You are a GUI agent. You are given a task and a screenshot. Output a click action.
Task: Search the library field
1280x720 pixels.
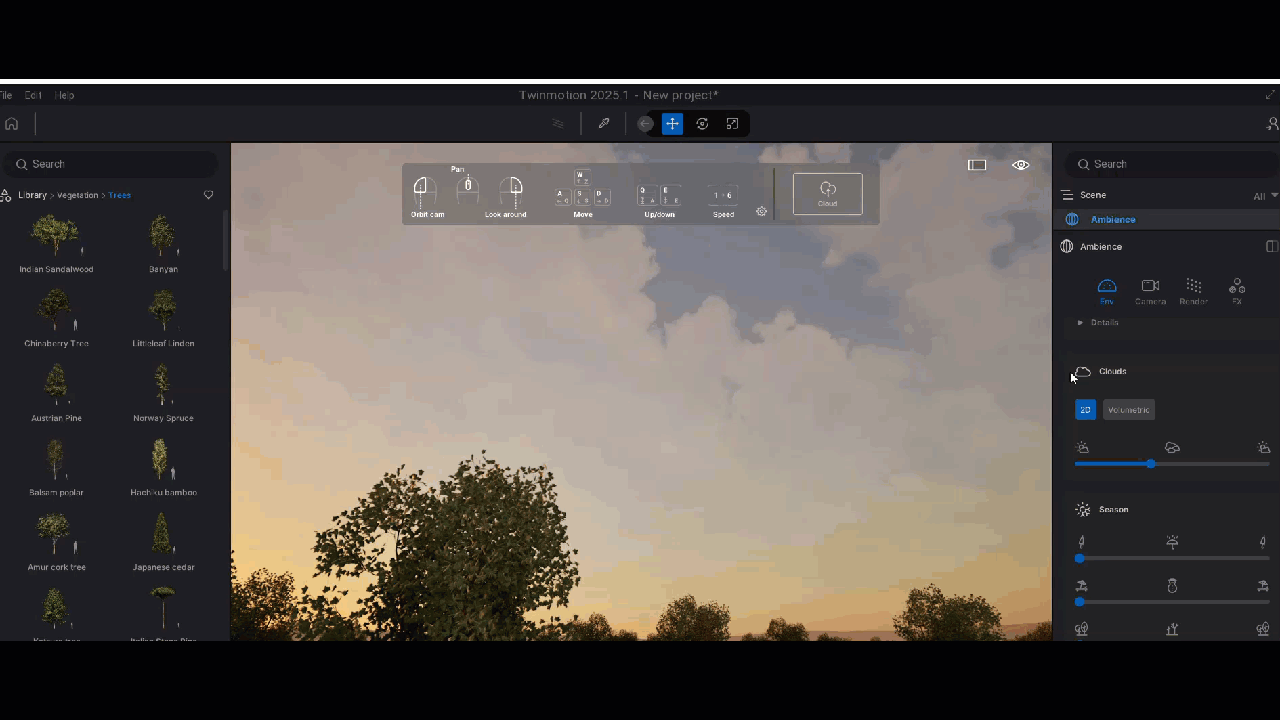point(110,164)
